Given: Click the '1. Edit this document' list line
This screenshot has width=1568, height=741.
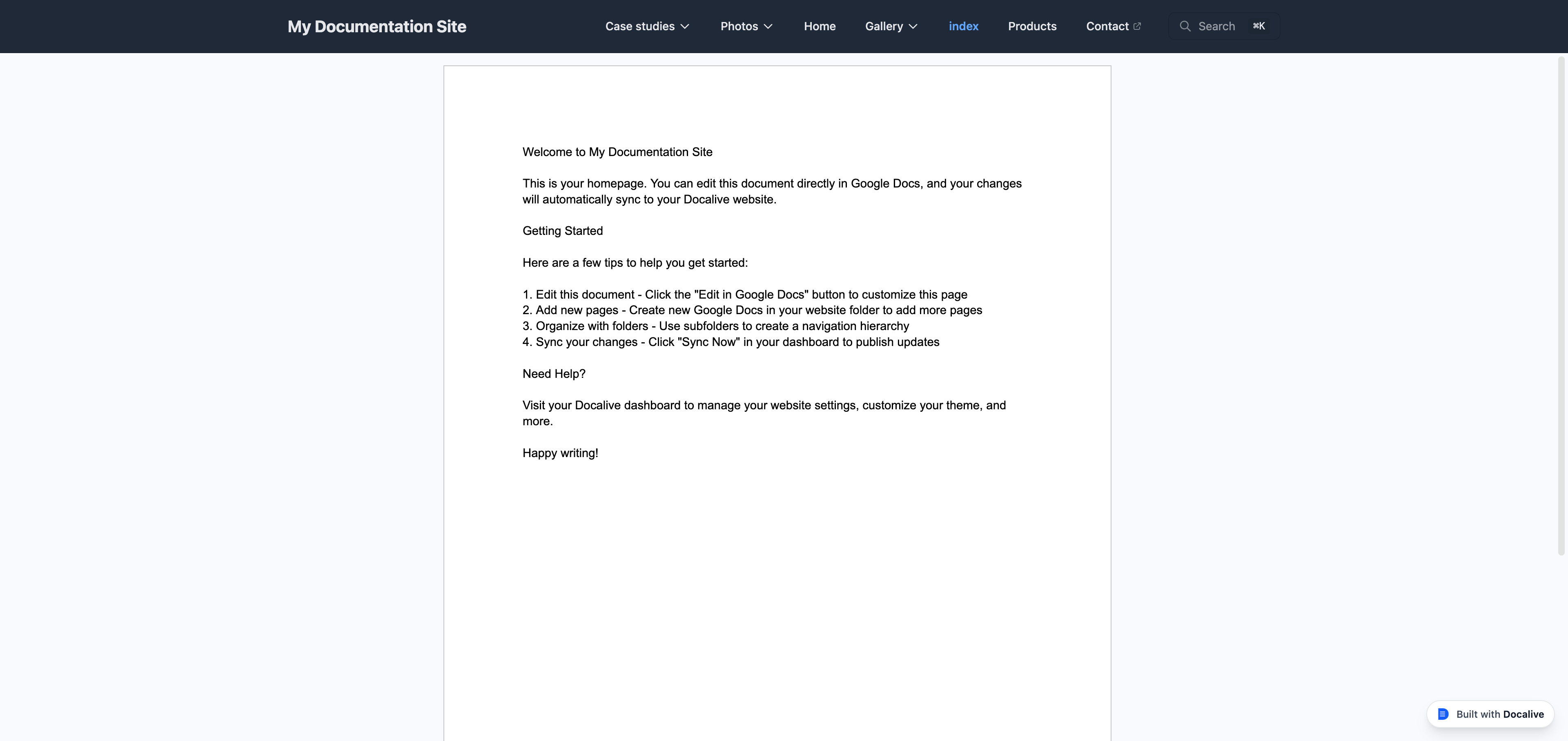Looking at the screenshot, I should 744,294.
